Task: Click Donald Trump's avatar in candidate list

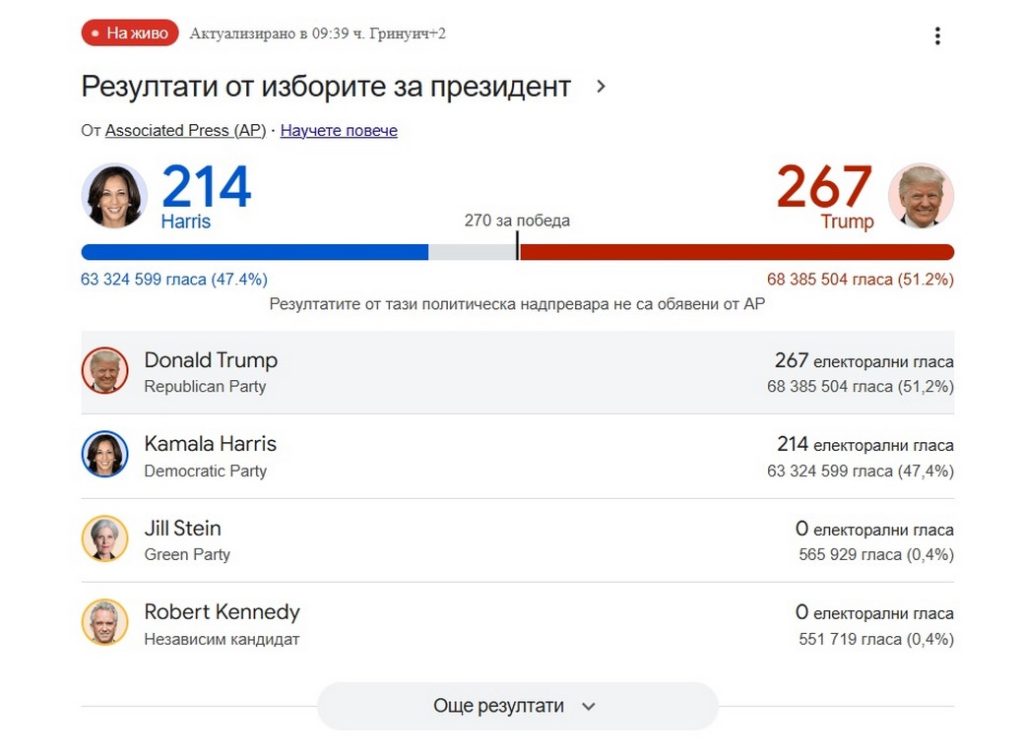Action: (x=105, y=371)
